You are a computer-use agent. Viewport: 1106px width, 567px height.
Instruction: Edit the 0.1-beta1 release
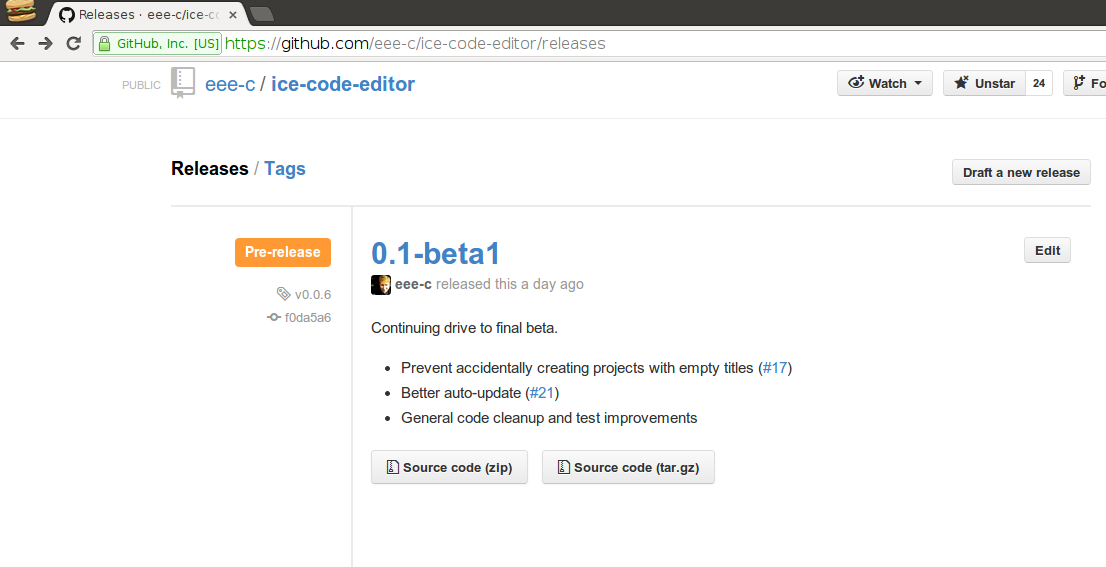click(x=1047, y=250)
